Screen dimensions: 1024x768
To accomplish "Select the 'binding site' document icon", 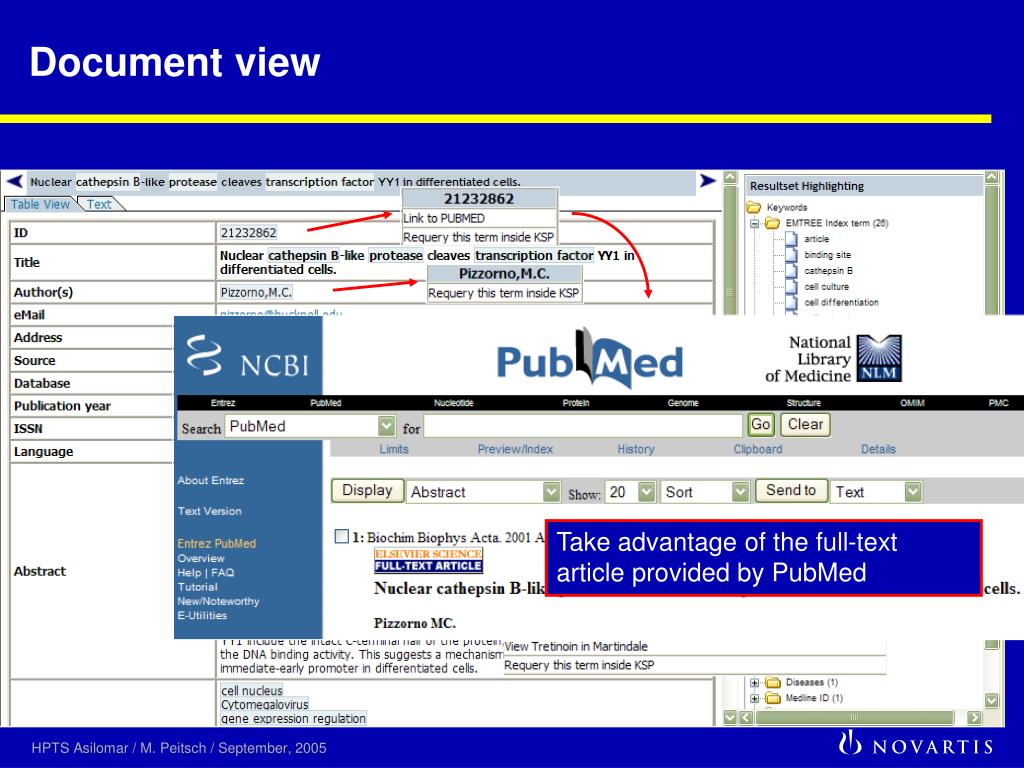I will coord(791,255).
